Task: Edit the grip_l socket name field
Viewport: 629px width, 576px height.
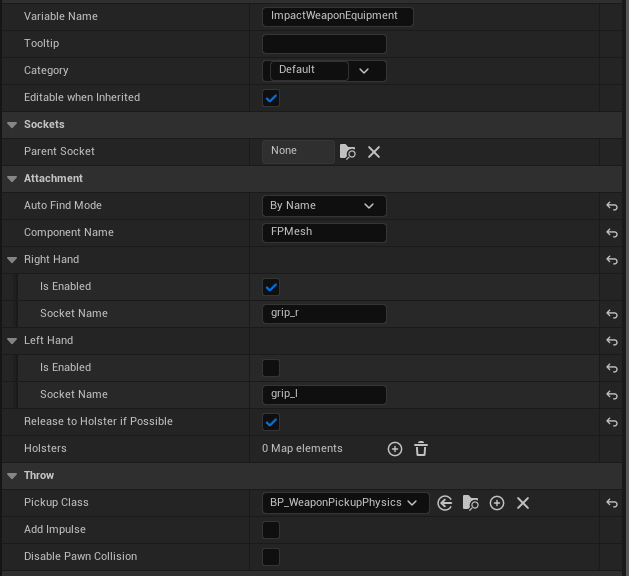Action: click(x=324, y=395)
